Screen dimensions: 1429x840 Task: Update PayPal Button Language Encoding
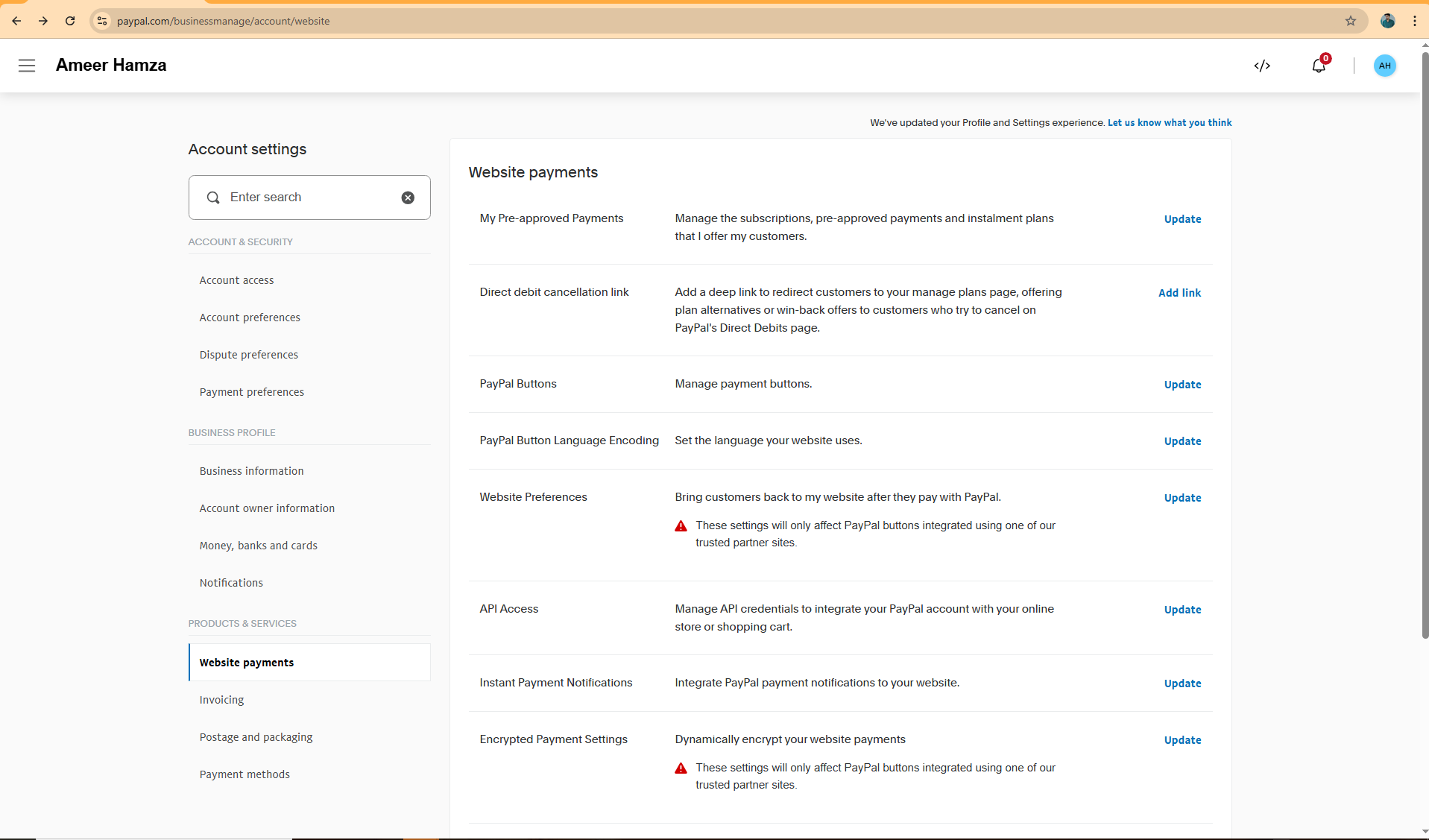(x=1182, y=441)
